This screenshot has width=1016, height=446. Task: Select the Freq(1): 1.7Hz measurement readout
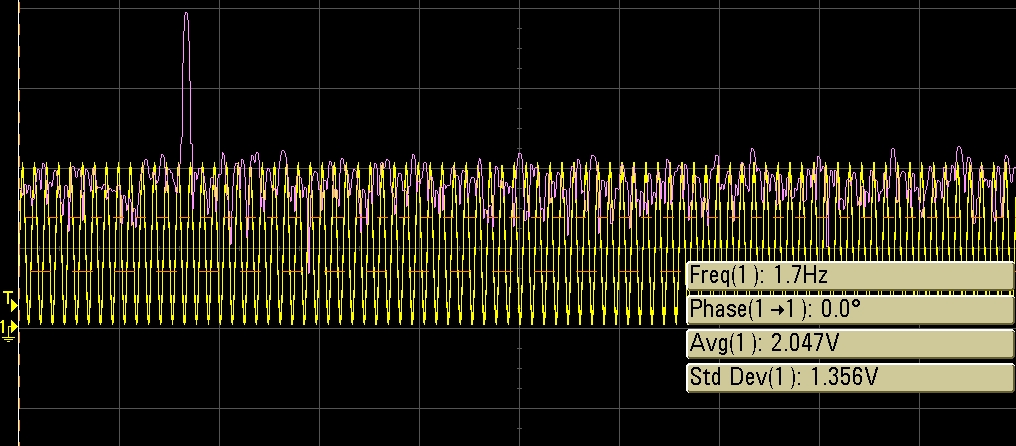(x=849, y=276)
